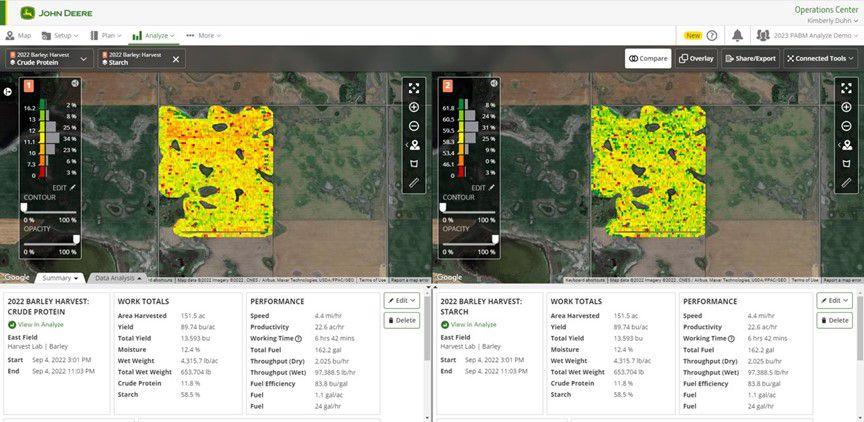Image resolution: width=864 pixels, height=422 pixels.
Task: Select the ruler measure tool on right map
Action: (x=846, y=182)
